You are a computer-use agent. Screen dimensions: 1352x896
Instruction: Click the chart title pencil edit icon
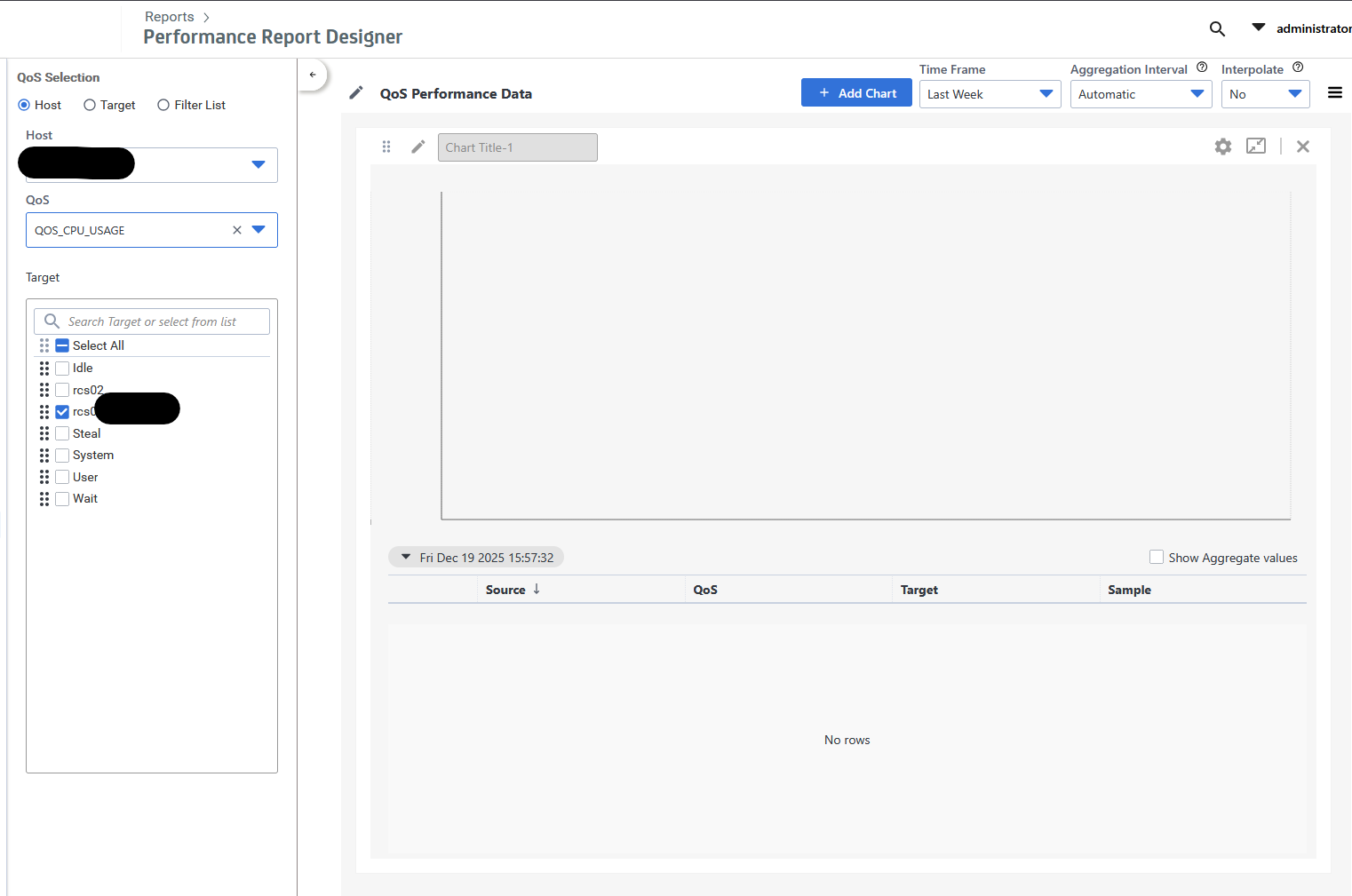(418, 147)
